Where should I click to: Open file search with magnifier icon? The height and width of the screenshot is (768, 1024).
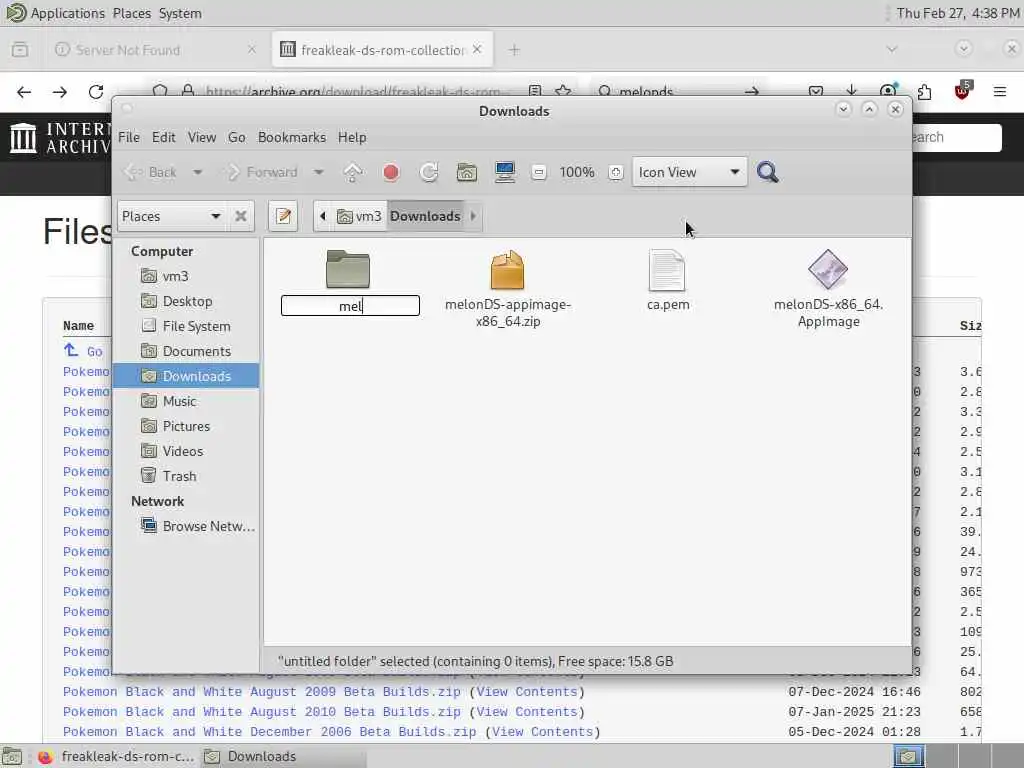pyautogui.click(x=767, y=172)
